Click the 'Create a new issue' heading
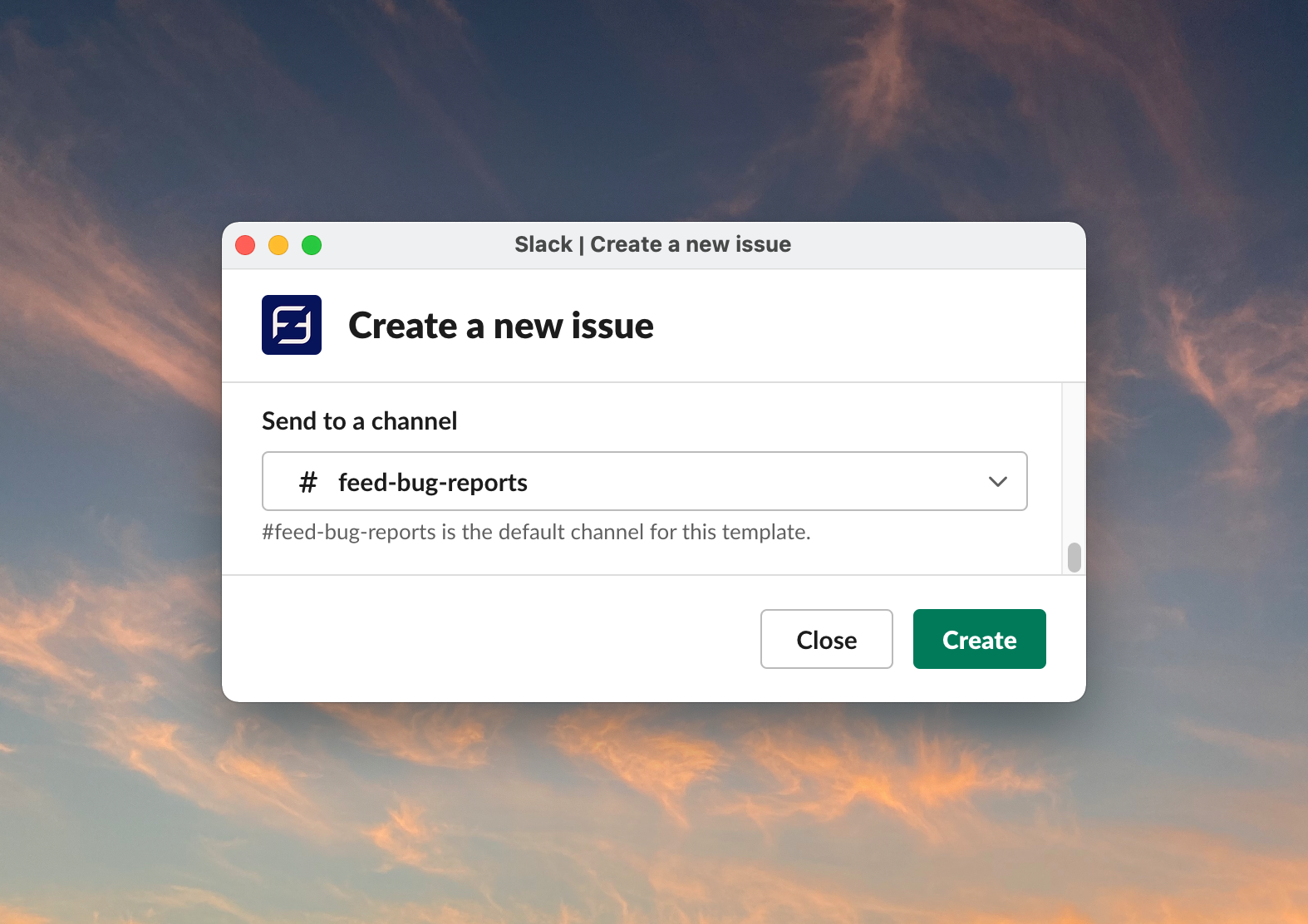Viewport: 1308px width, 924px height. 501,326
